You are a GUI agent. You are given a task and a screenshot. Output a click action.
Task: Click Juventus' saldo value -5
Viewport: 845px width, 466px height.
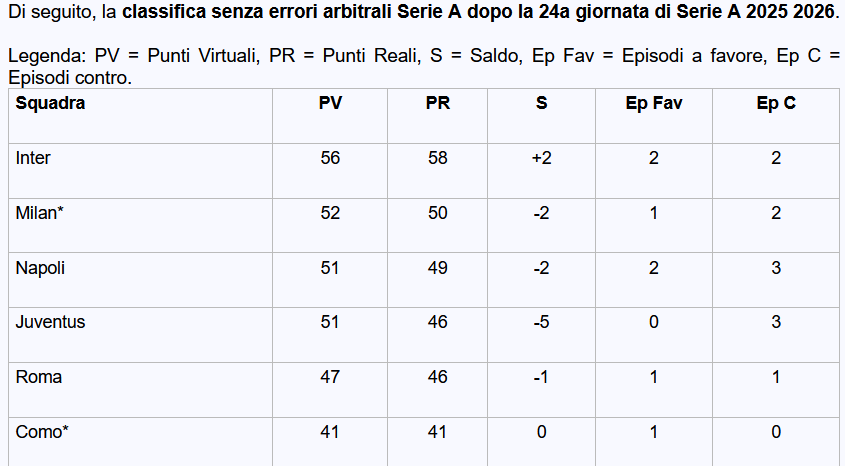(x=542, y=322)
